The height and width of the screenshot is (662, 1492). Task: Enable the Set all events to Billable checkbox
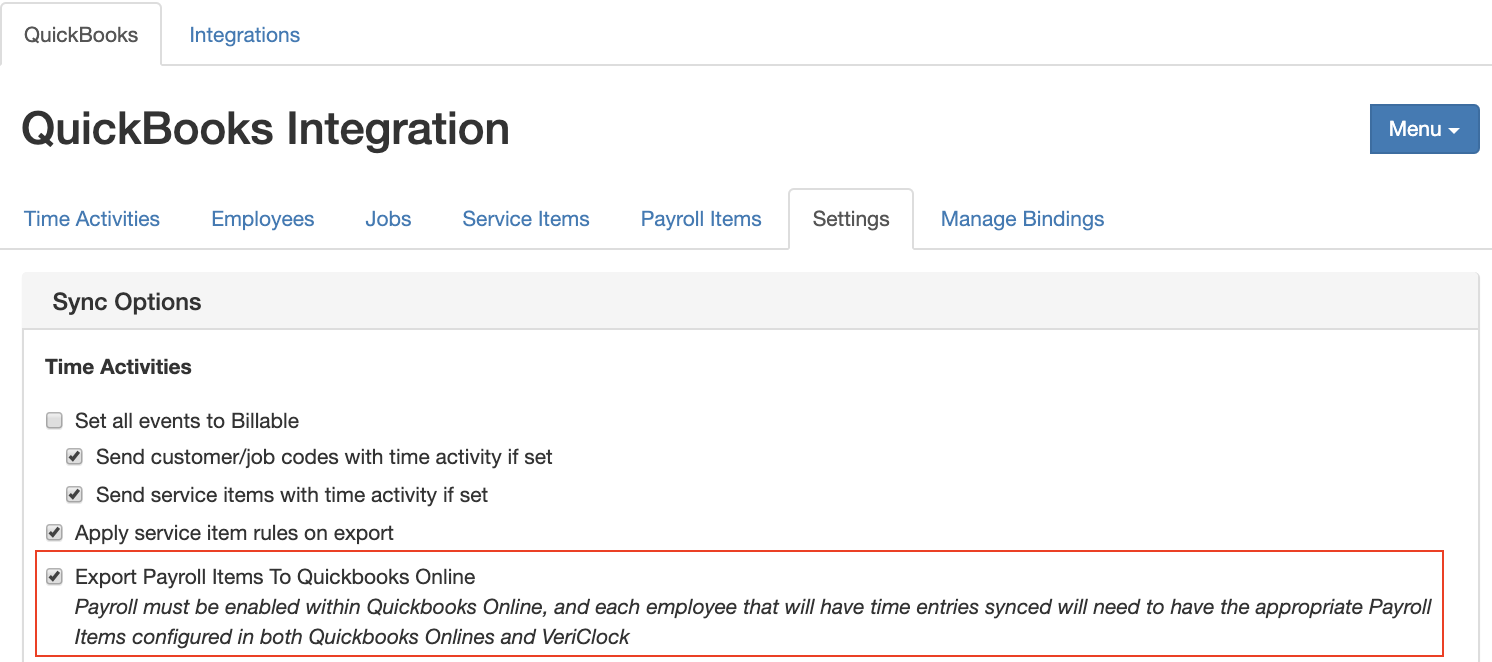(x=55, y=421)
